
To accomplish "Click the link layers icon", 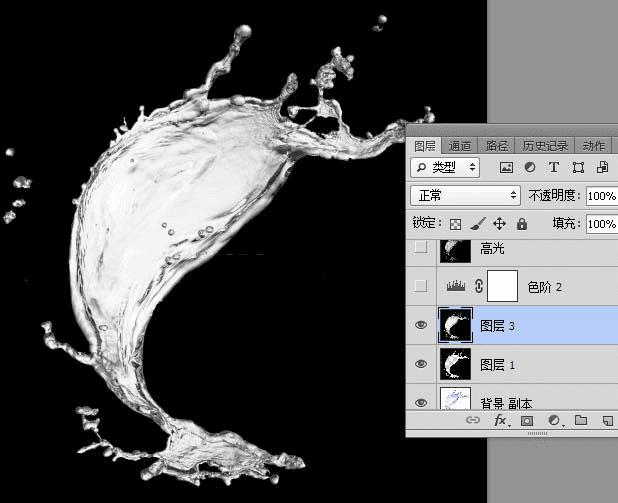I will 473,420.
